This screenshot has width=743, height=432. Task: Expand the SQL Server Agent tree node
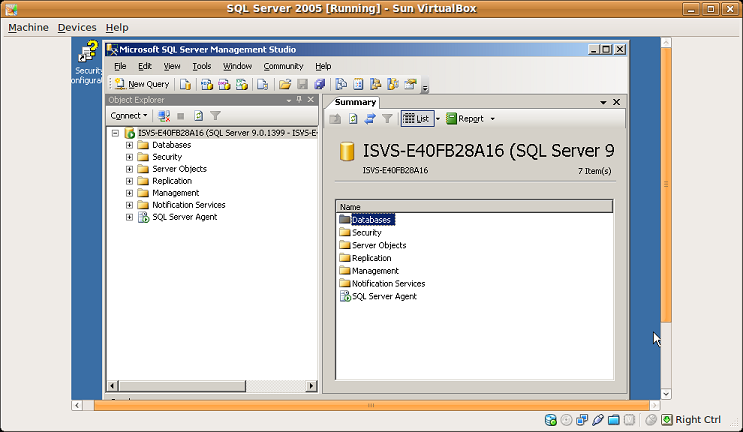(x=129, y=217)
